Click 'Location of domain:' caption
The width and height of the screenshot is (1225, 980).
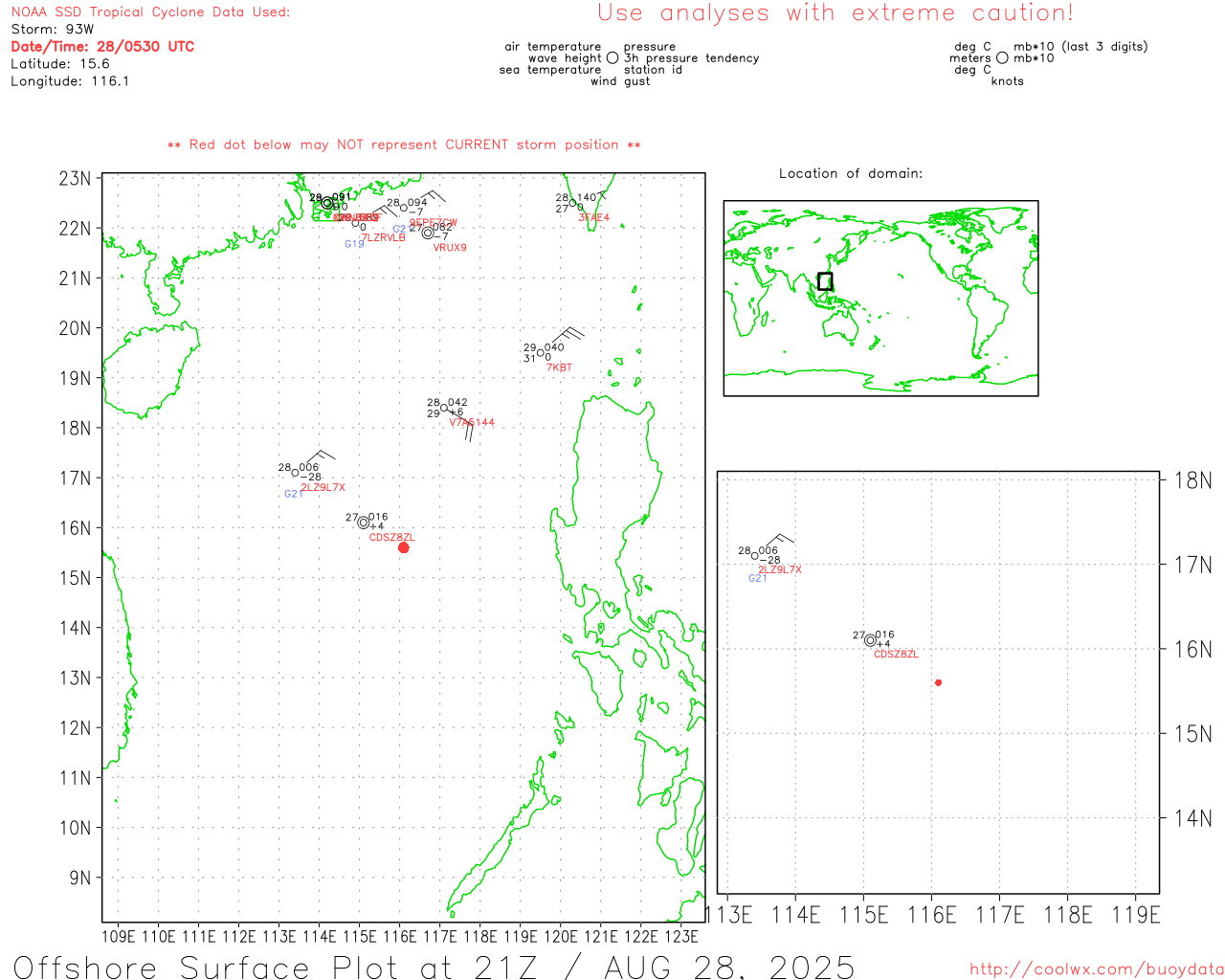851,173
